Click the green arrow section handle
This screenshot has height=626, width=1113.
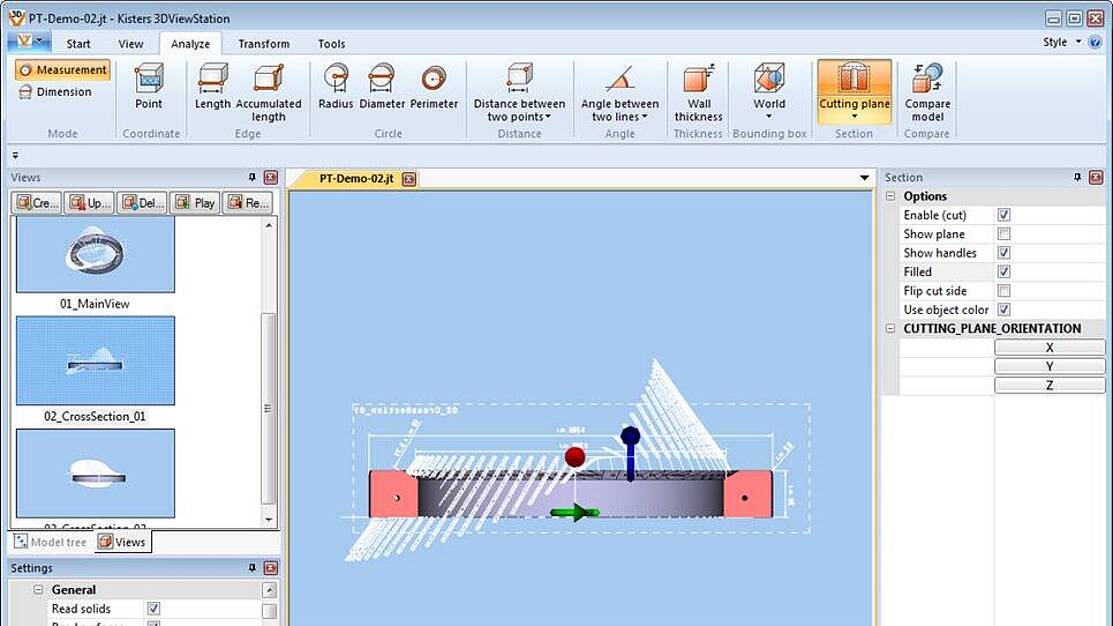coord(574,512)
